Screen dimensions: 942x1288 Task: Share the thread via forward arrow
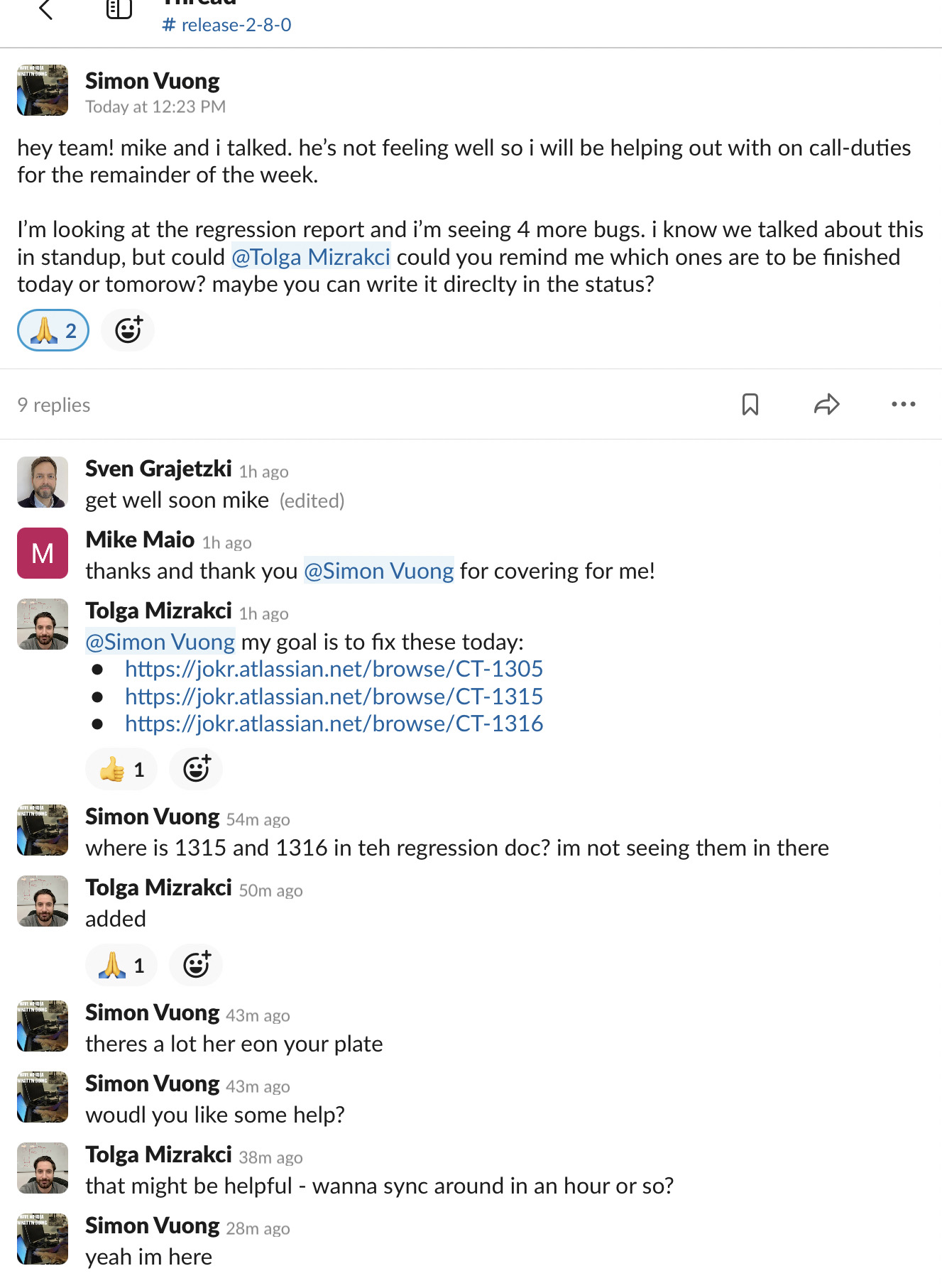pyautogui.click(x=826, y=405)
